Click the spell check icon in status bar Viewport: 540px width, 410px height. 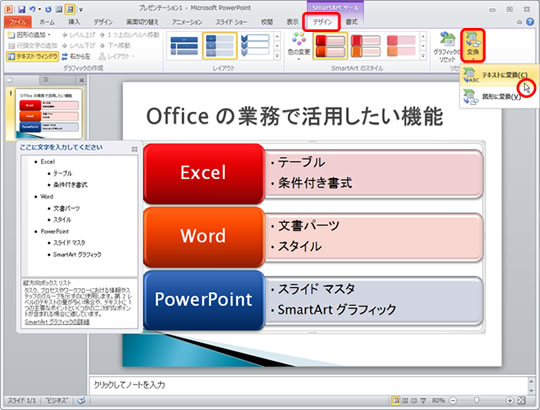(81, 401)
